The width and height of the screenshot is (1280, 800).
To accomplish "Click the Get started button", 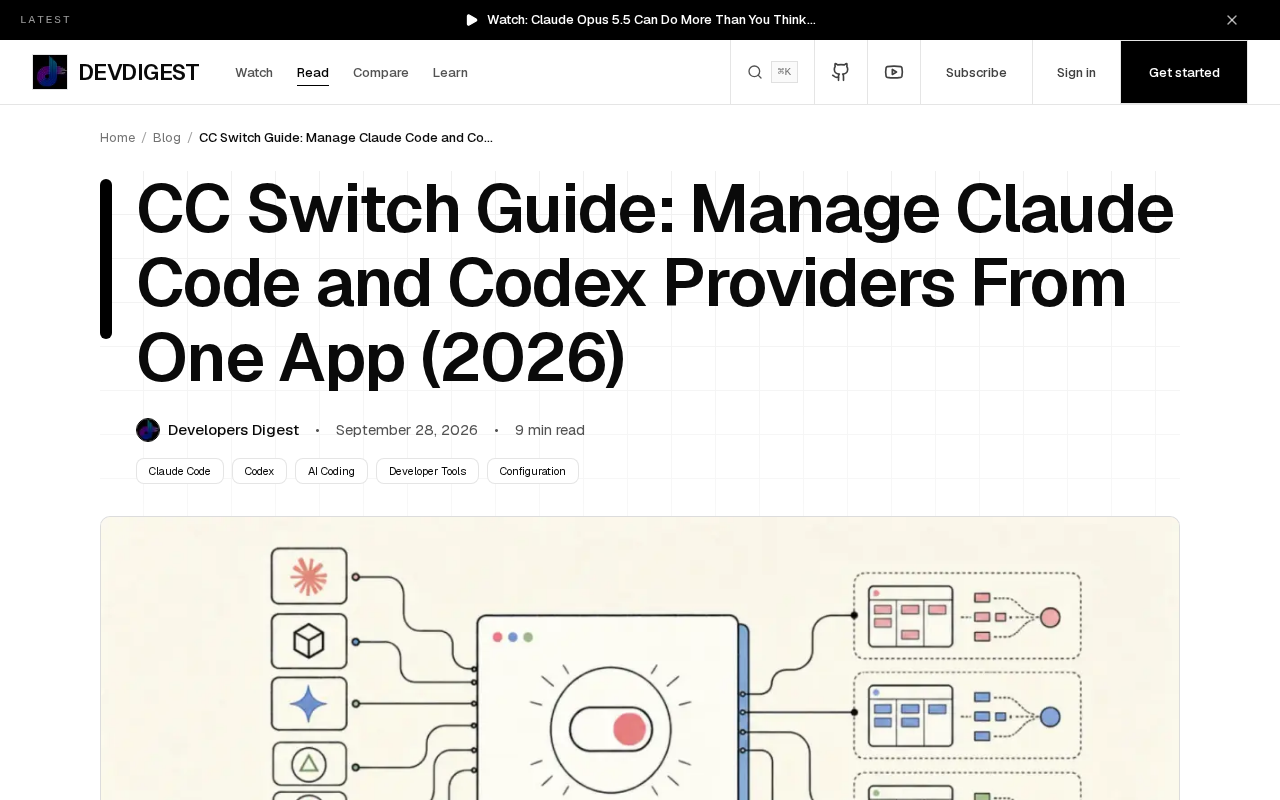I will pos(1184,72).
